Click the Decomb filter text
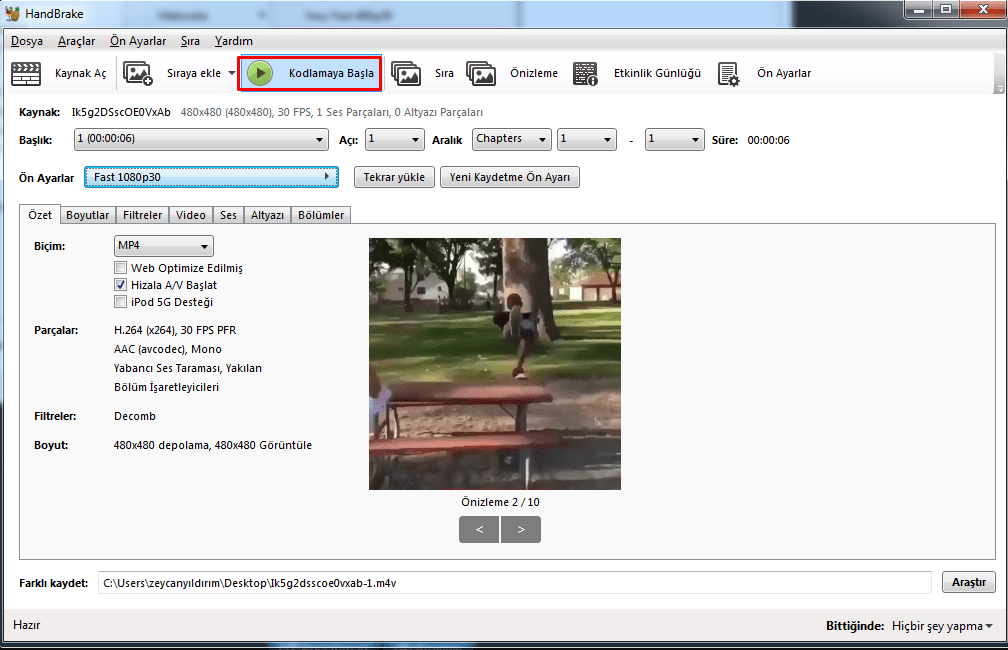The height and width of the screenshot is (650, 1008). click(135, 416)
